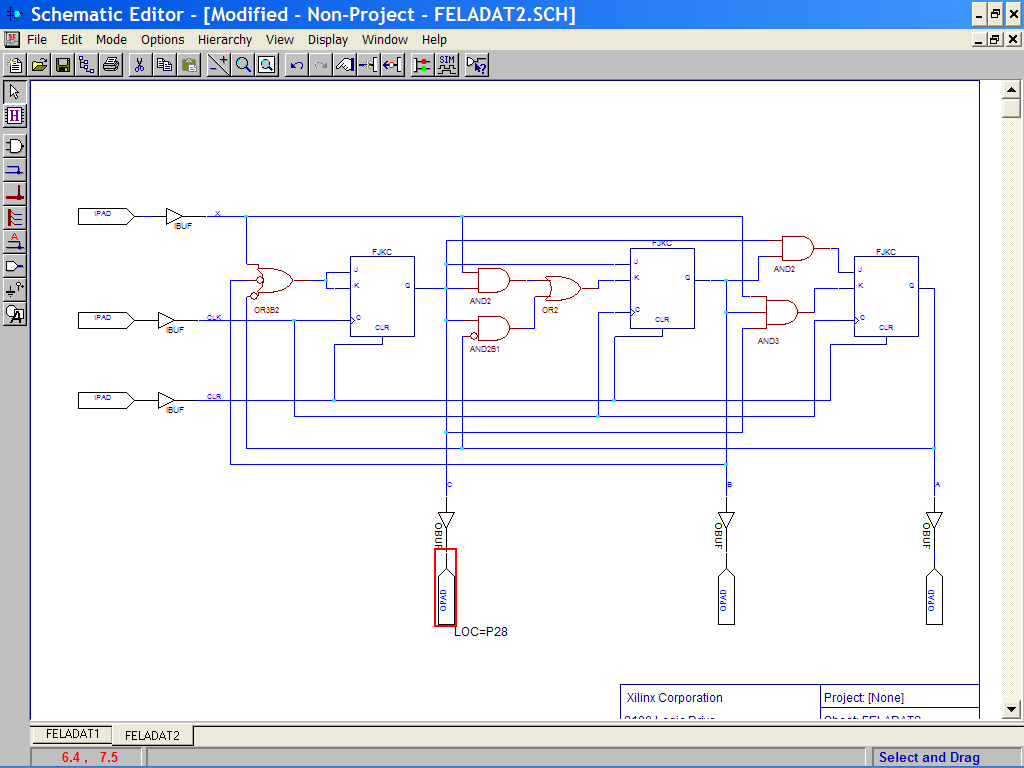Click the Project: [None] title block text

point(863,697)
